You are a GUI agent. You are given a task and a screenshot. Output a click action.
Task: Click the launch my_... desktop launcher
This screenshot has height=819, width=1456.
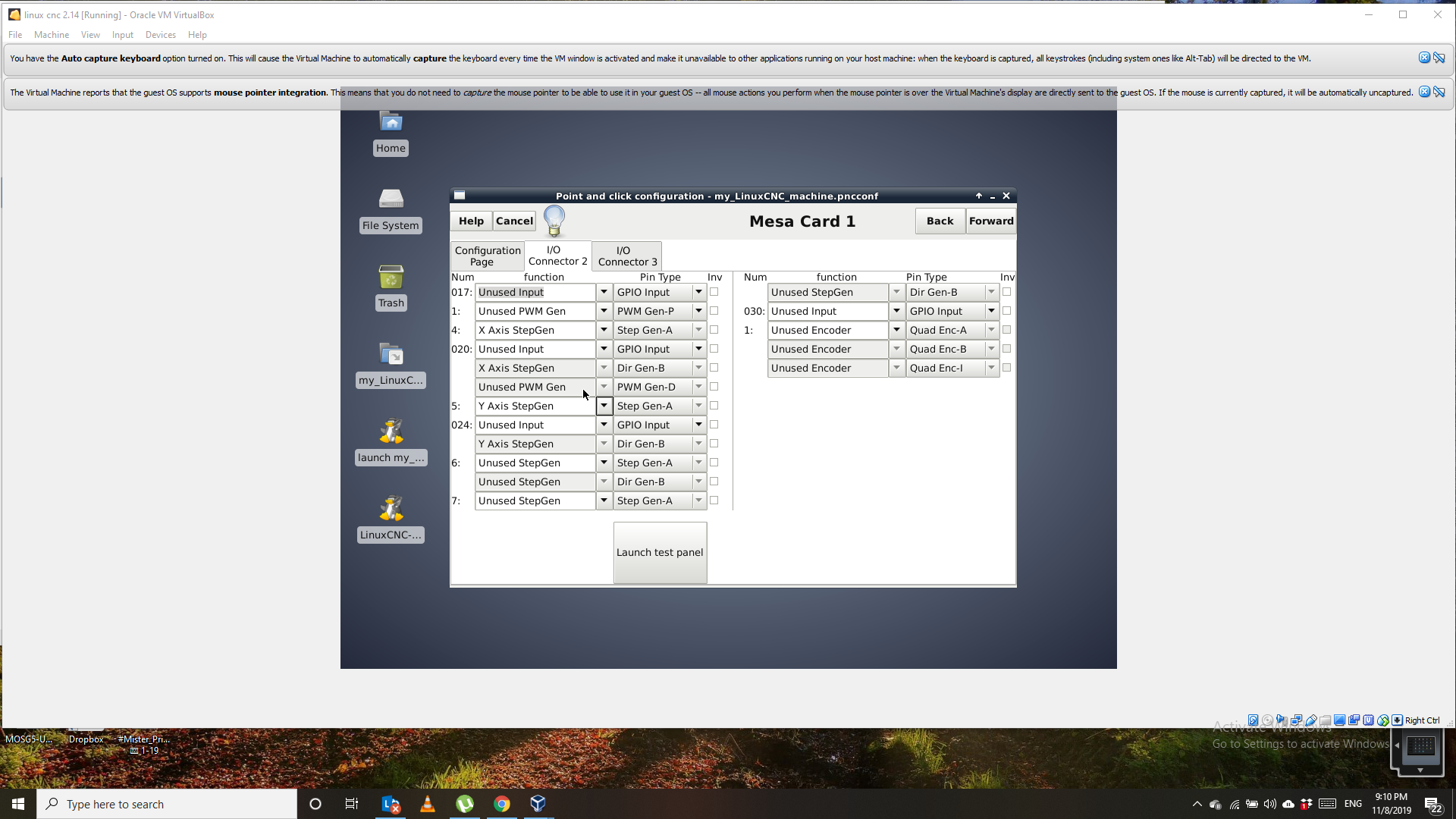pos(391,431)
